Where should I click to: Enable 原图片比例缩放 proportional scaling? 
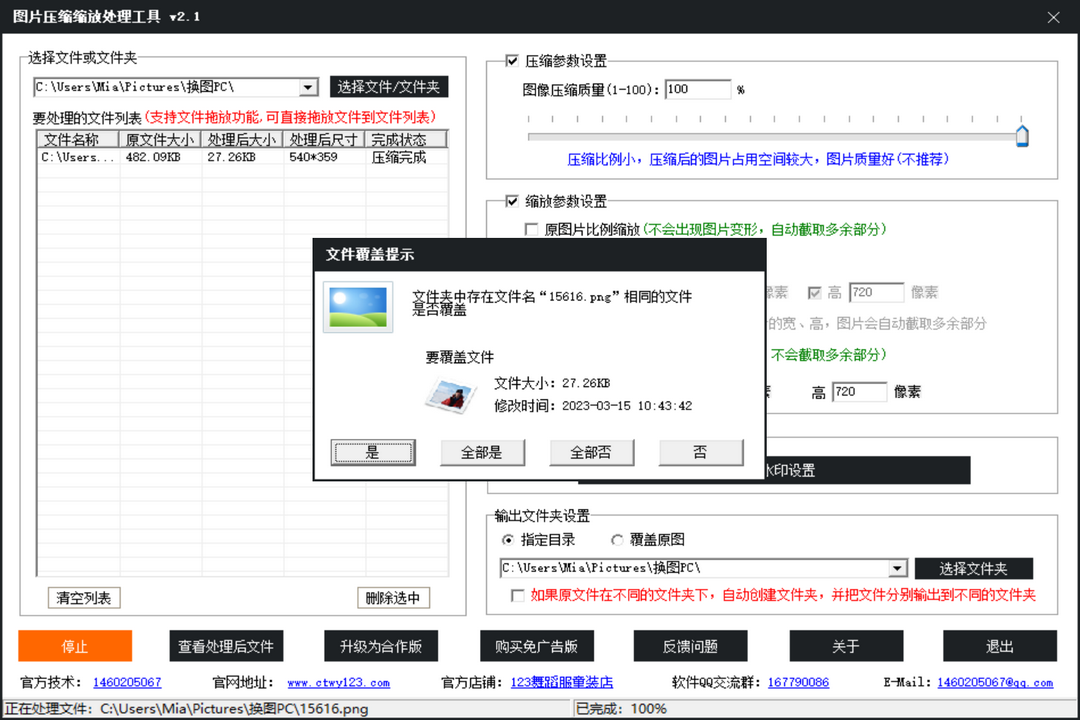coord(531,229)
